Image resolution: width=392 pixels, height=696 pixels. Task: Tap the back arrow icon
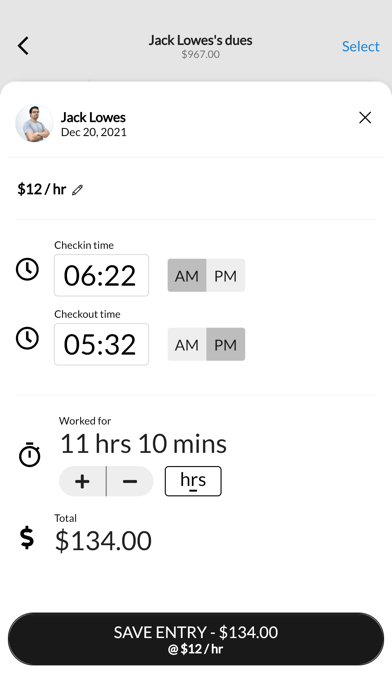[23, 46]
